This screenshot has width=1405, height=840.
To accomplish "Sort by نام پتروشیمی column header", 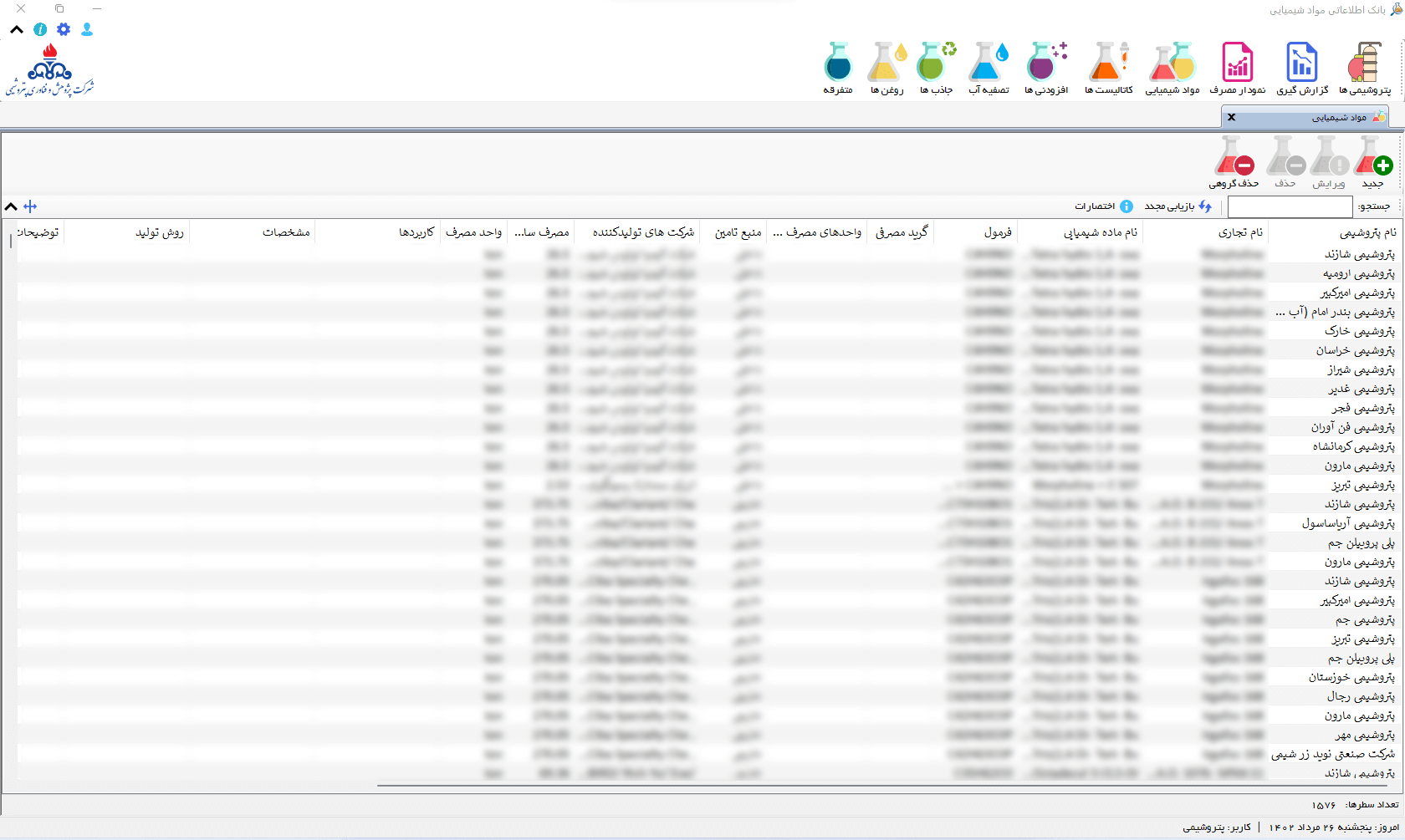I will click(x=1336, y=232).
